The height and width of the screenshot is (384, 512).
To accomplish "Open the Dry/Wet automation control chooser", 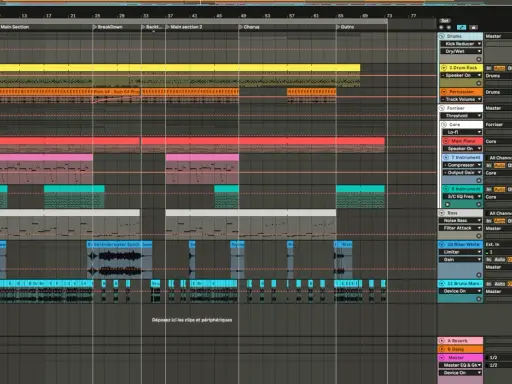I will [461, 51].
